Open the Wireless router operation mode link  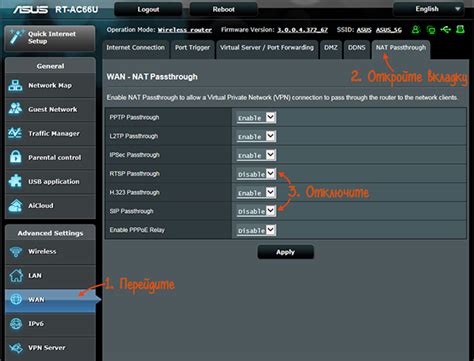click(185, 30)
